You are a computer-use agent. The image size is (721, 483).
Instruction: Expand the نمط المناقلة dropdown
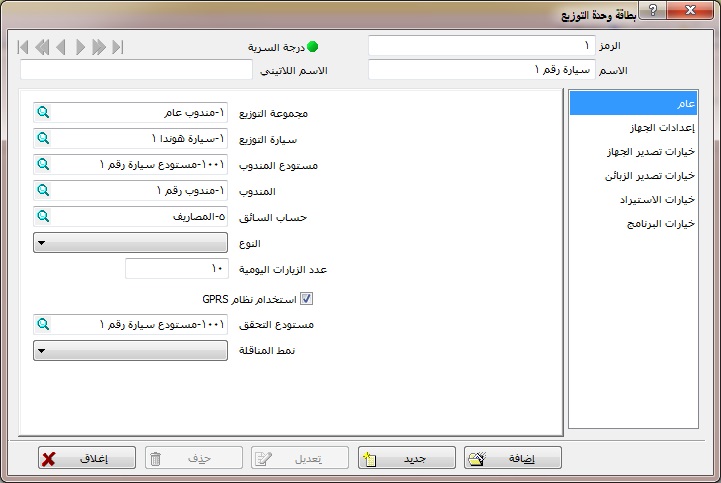tap(43, 350)
